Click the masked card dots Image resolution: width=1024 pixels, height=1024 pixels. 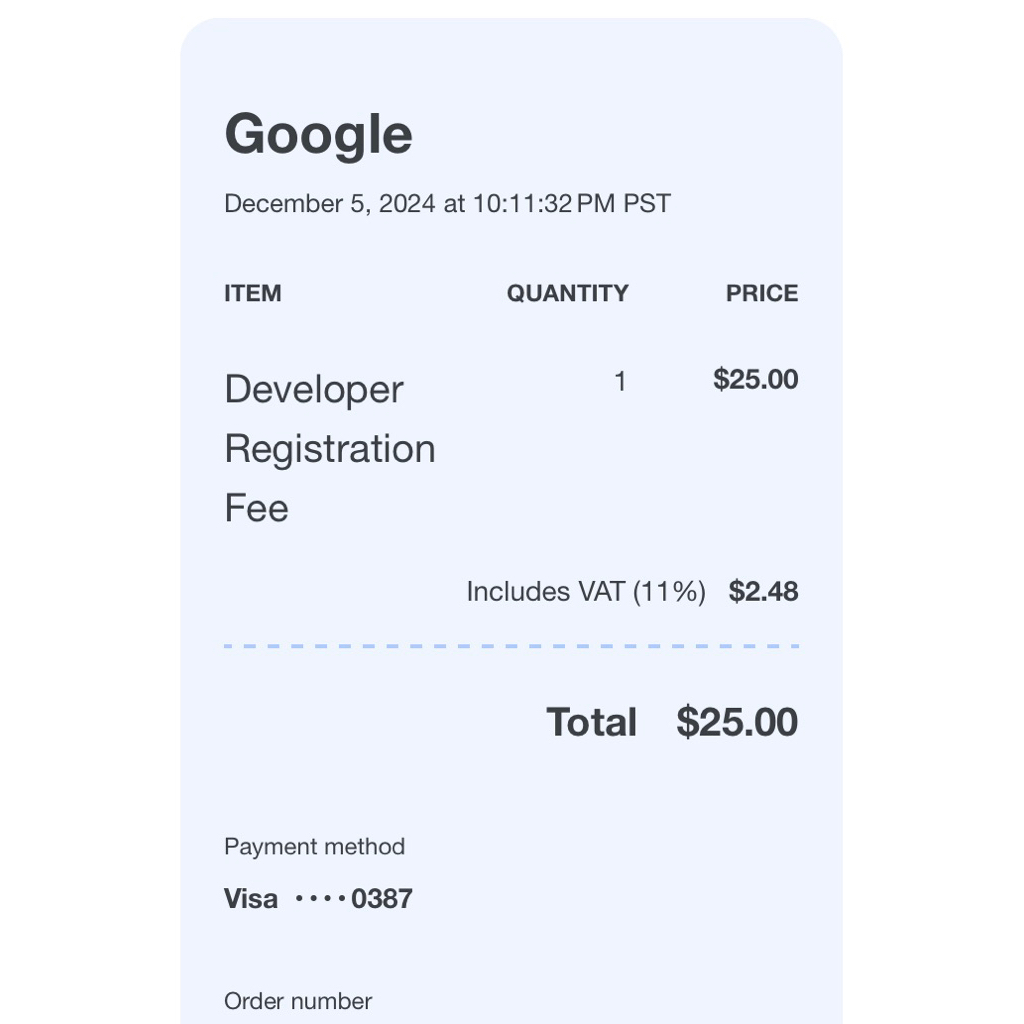[320, 899]
